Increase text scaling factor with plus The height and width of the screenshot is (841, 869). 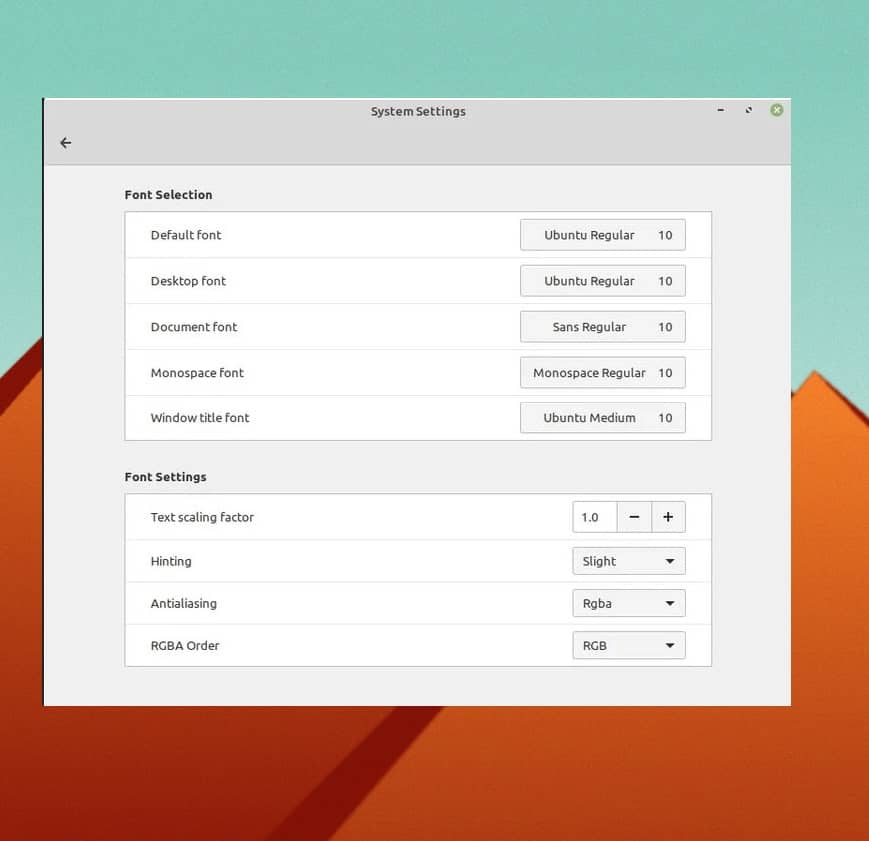tap(668, 517)
